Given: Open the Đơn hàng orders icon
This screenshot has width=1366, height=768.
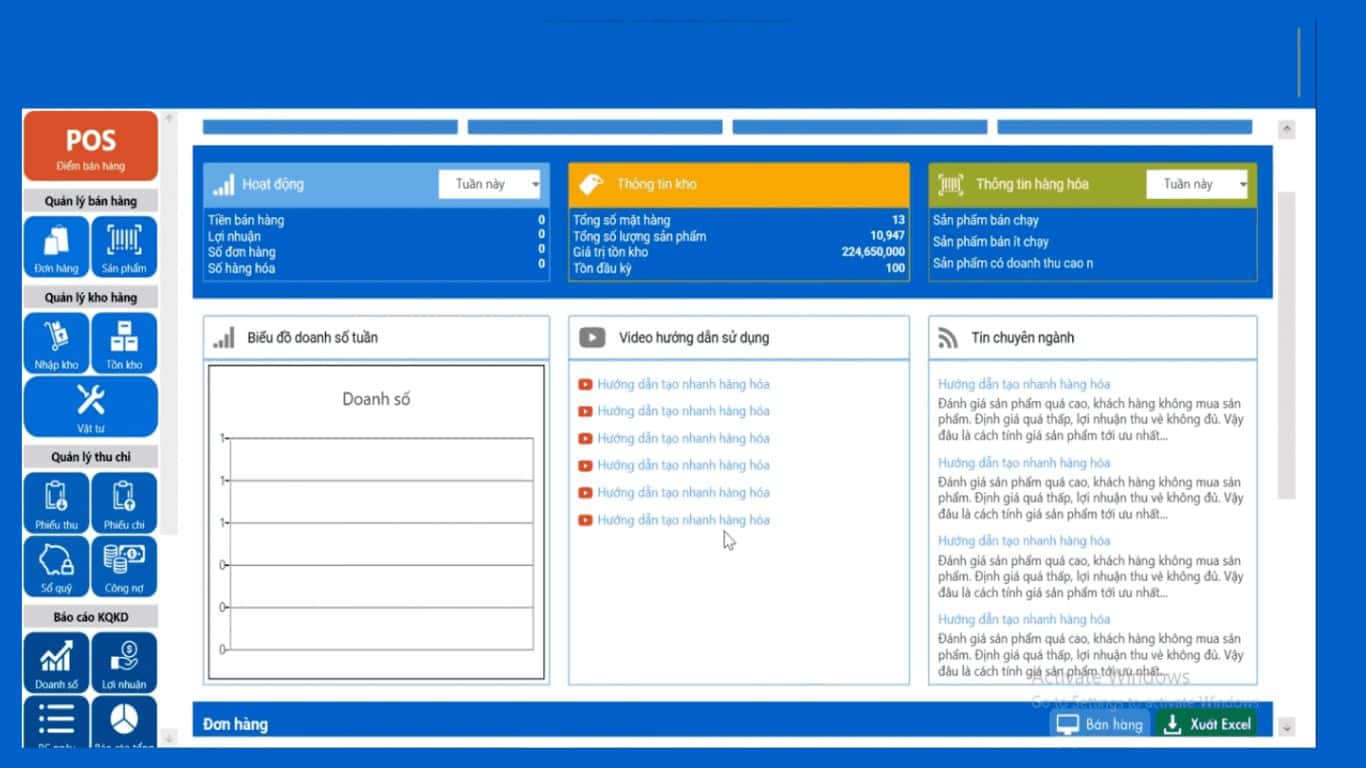Looking at the screenshot, I should (x=56, y=246).
